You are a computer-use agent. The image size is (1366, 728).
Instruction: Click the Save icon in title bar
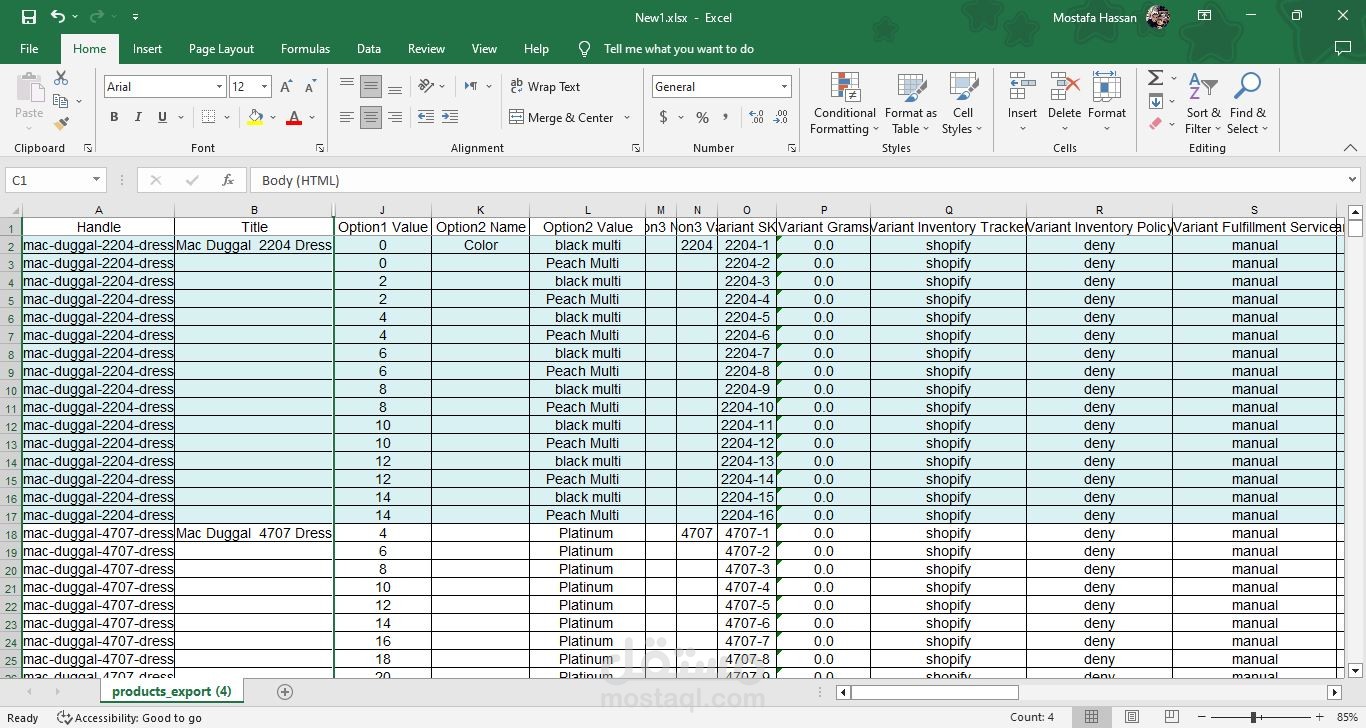[29, 17]
